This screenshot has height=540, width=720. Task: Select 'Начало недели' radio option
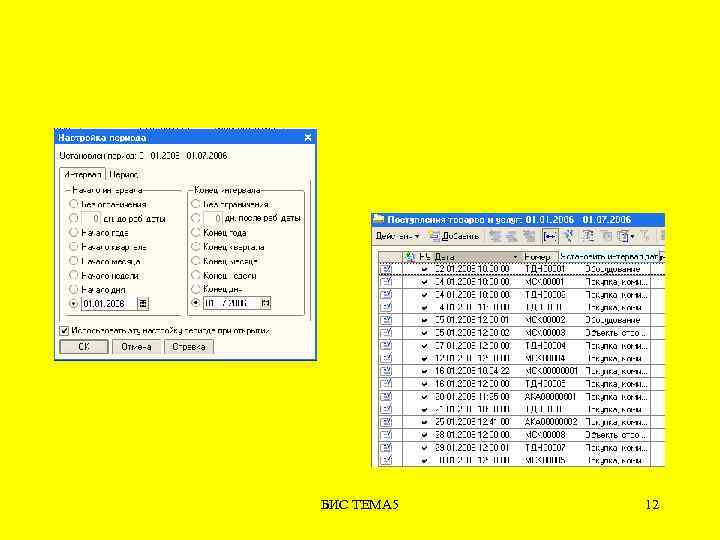click(x=73, y=275)
